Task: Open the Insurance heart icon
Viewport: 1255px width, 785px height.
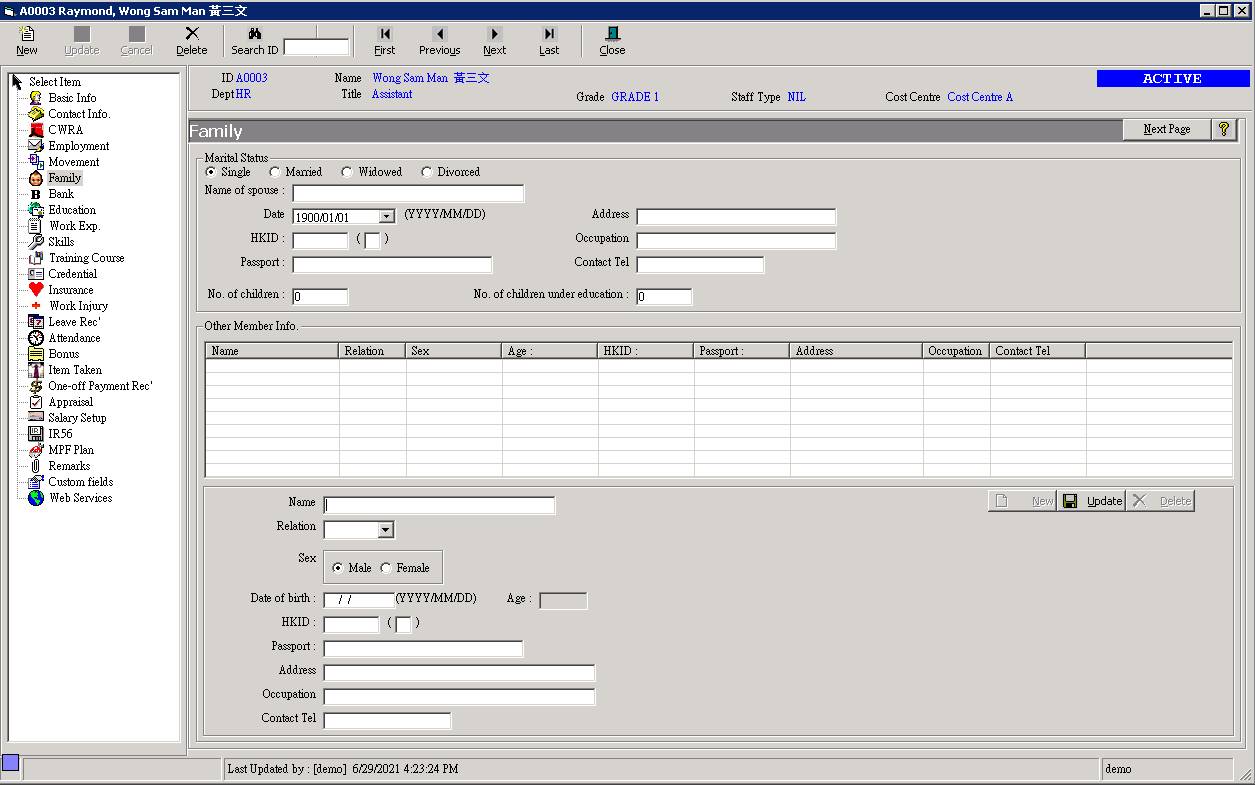Action: (36, 290)
